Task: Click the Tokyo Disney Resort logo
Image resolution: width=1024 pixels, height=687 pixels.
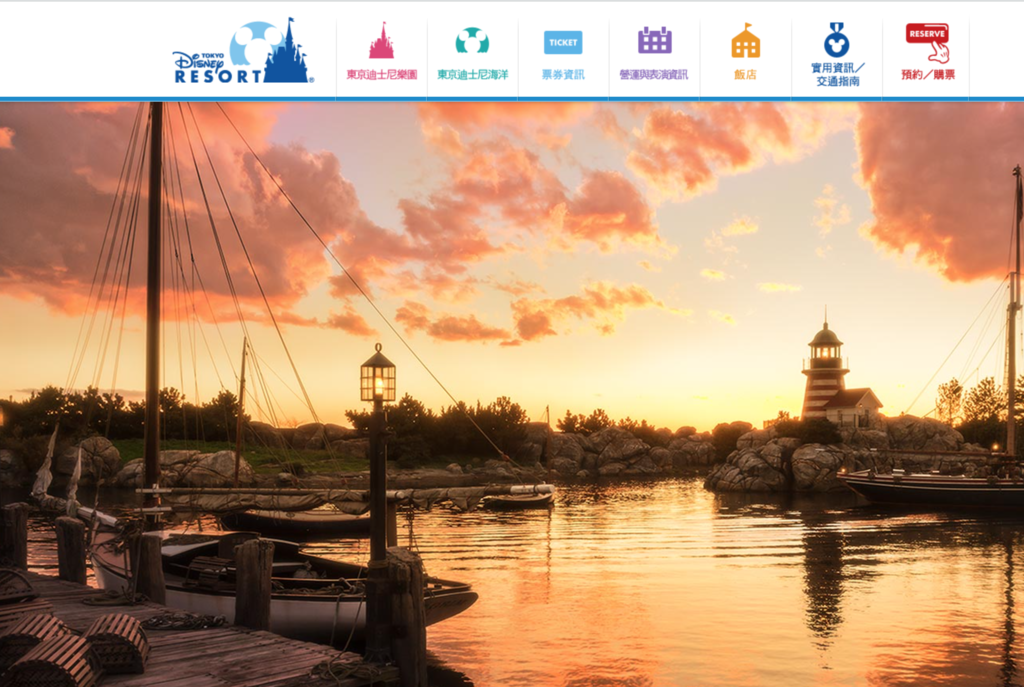Action: tap(243, 52)
